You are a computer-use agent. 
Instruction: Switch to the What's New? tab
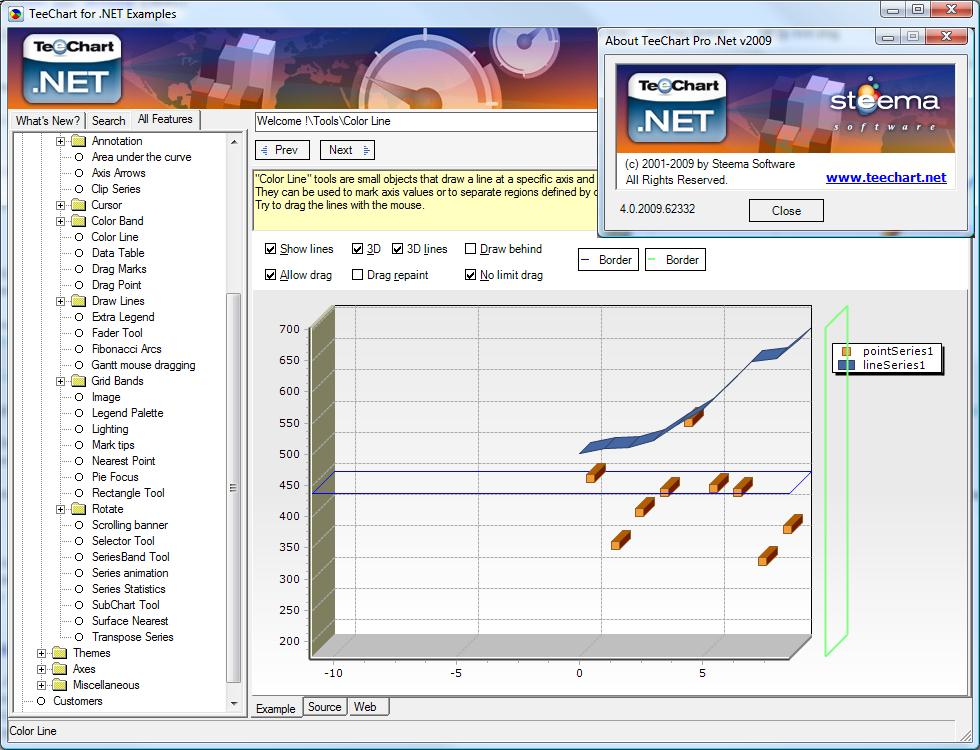(x=48, y=121)
